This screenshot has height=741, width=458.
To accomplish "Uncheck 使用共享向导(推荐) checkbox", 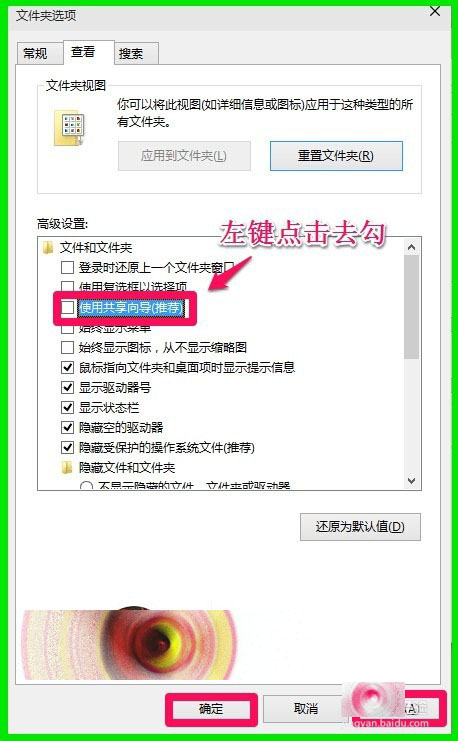I will point(68,308).
